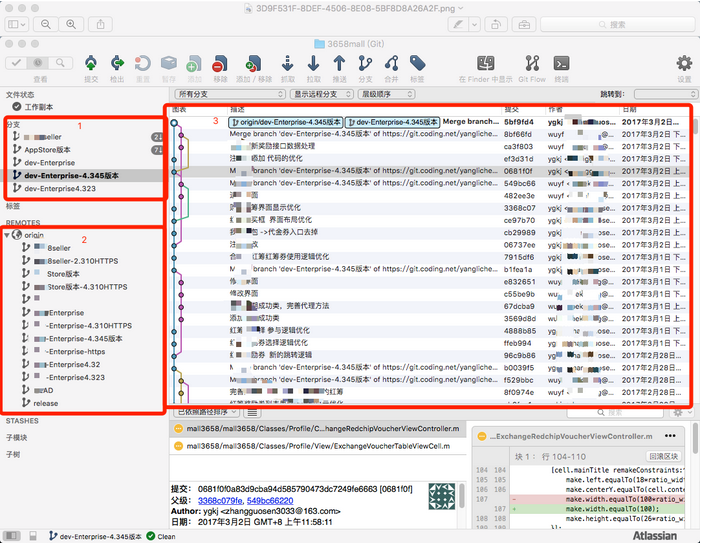Click the Pull (拉取) toolbar icon
This screenshot has width=702, height=550.
pyautogui.click(x=313, y=66)
